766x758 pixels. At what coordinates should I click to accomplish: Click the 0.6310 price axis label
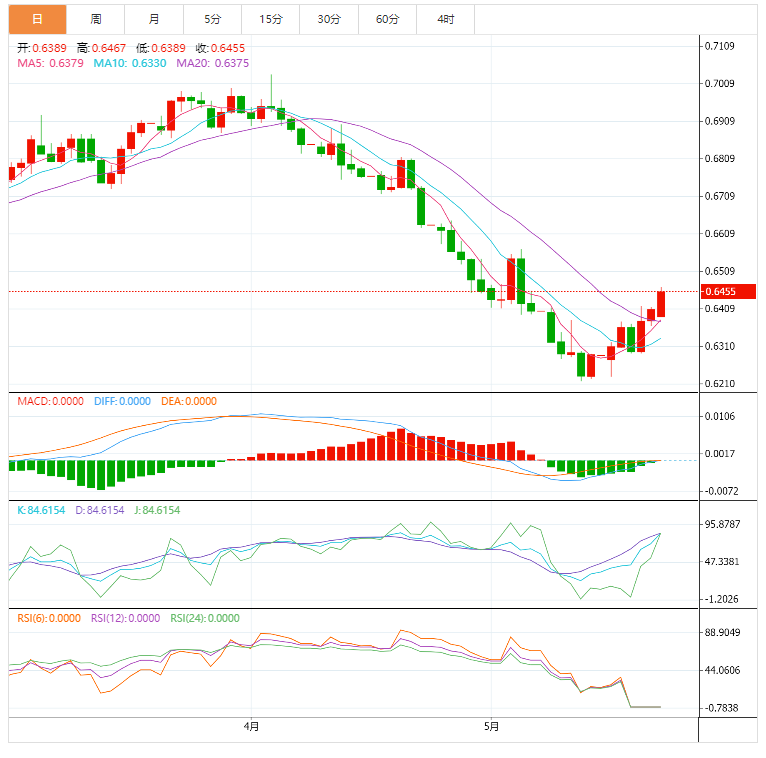719,346
